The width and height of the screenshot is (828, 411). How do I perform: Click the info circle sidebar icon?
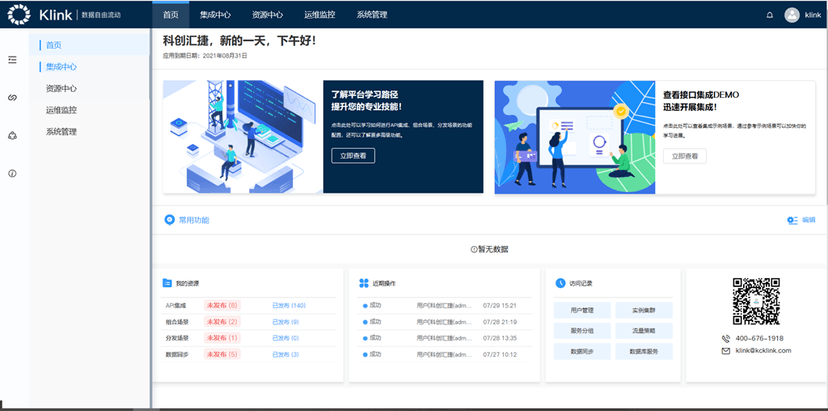click(x=13, y=173)
